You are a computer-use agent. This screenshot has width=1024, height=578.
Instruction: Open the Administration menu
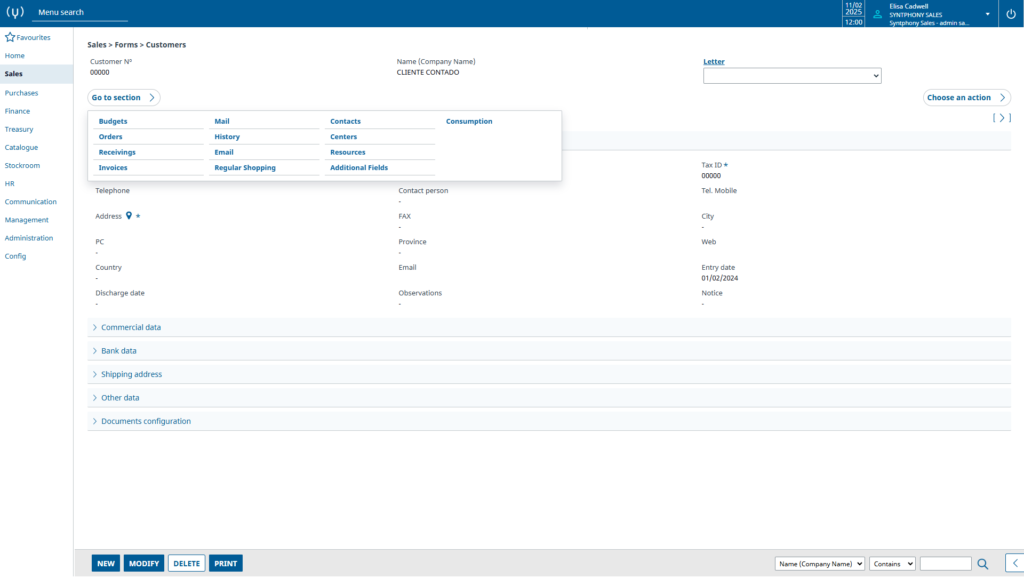coord(29,238)
